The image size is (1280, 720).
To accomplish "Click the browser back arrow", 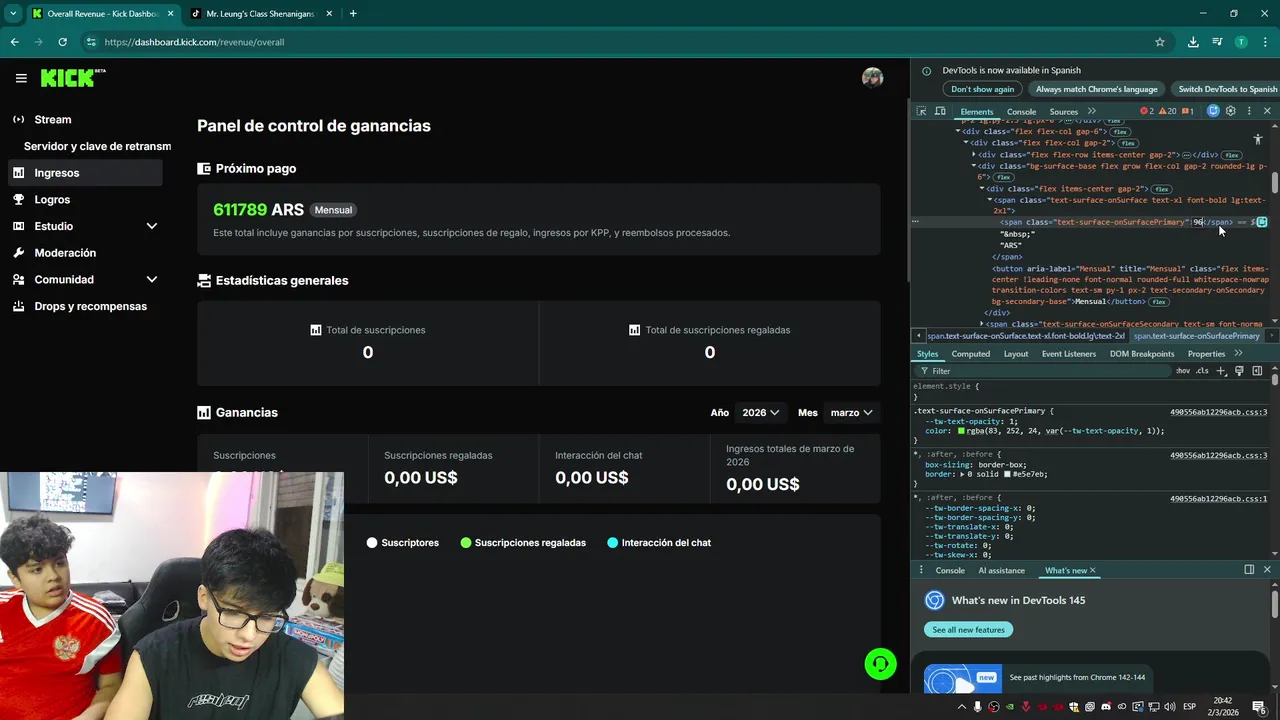I will (14, 42).
